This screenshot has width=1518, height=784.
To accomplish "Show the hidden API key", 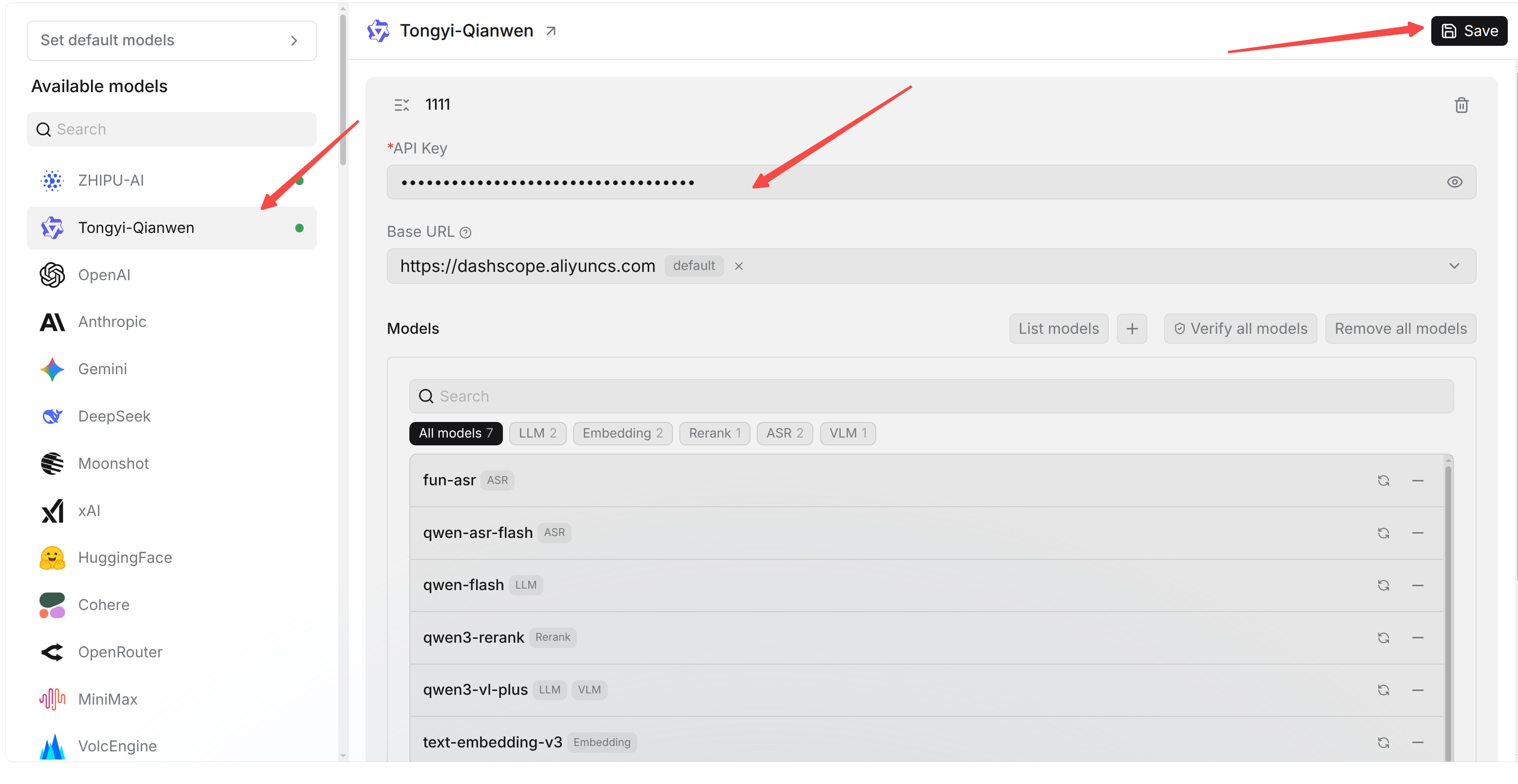I will point(1454,182).
